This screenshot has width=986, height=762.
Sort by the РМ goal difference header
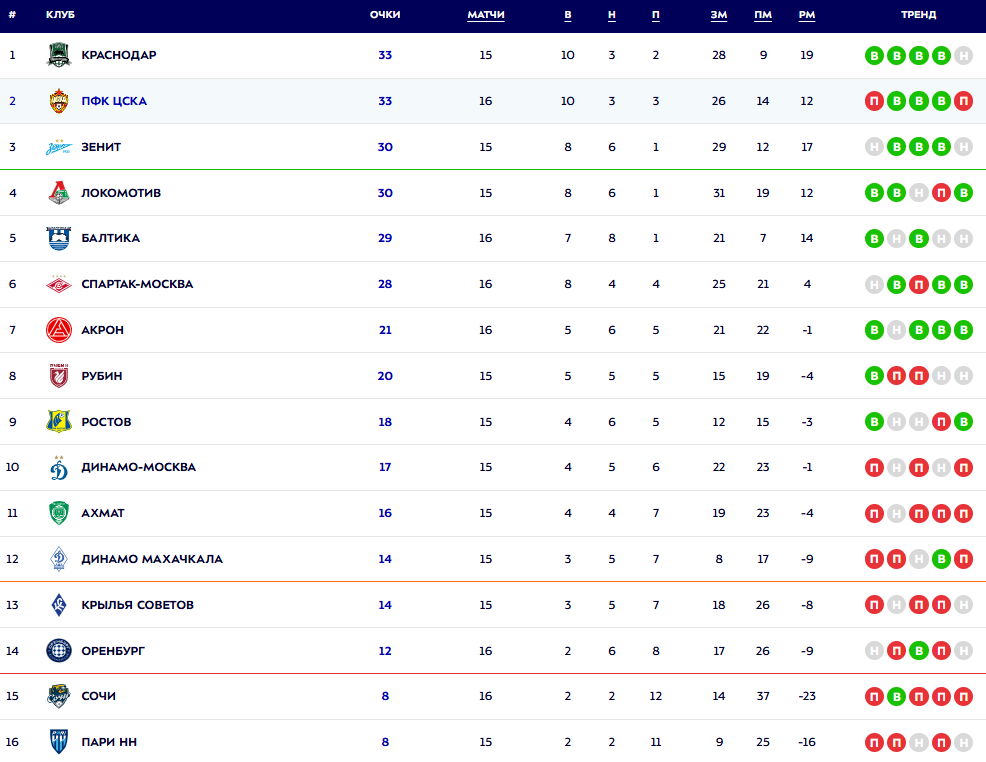coord(807,15)
